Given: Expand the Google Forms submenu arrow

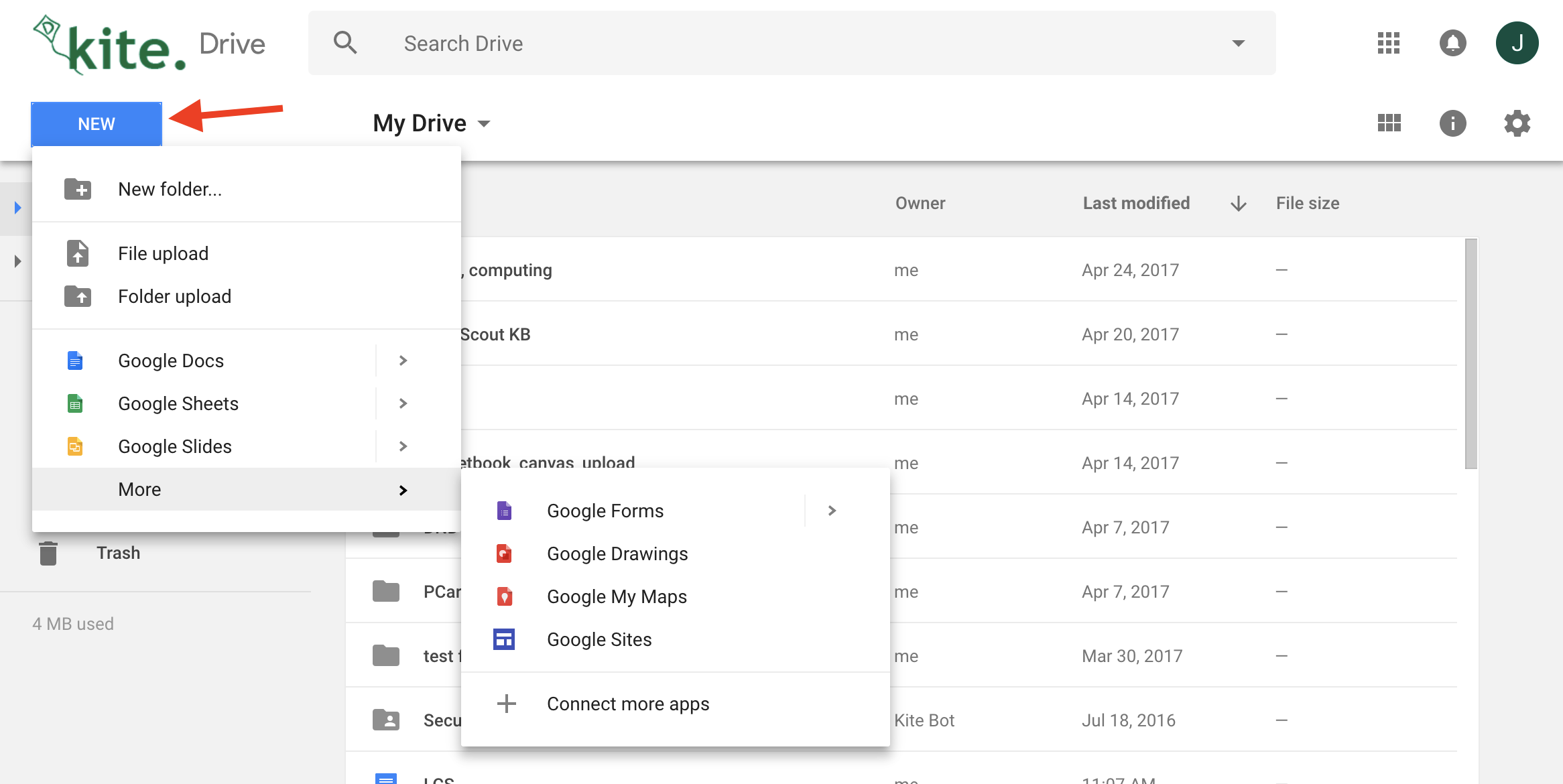Looking at the screenshot, I should point(832,511).
